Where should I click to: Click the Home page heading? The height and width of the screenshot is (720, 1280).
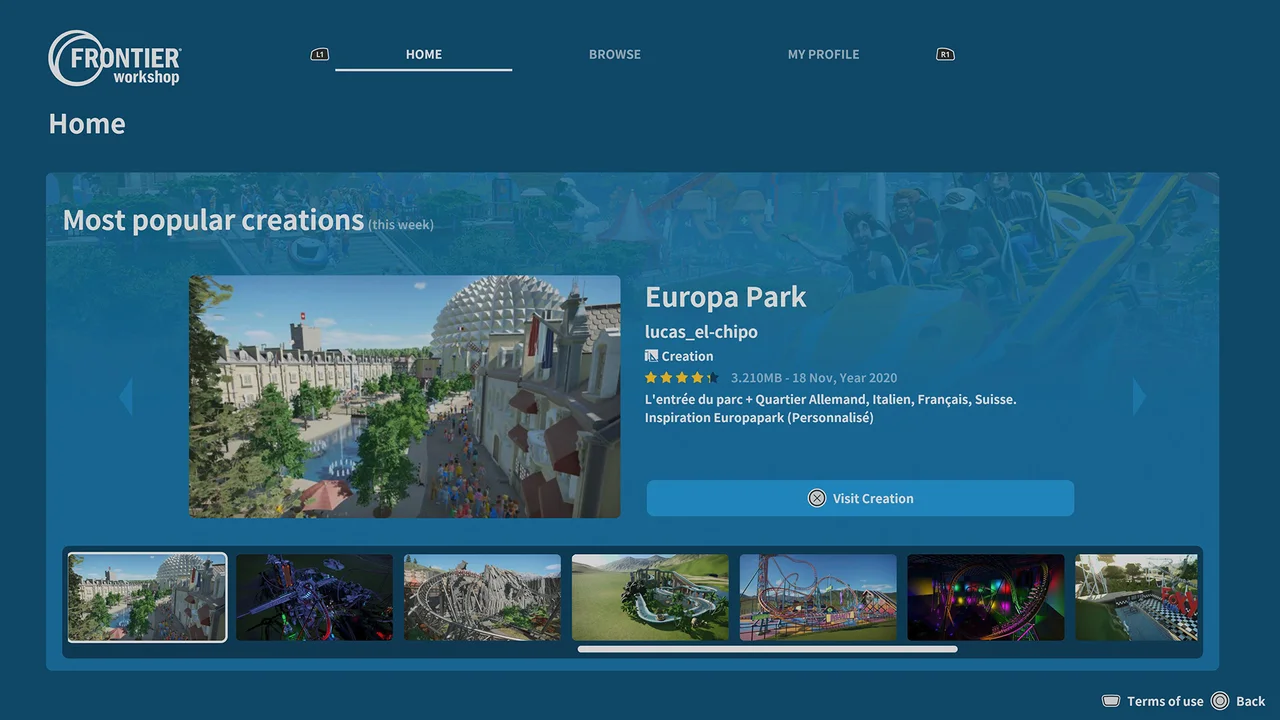pyautogui.click(x=87, y=124)
